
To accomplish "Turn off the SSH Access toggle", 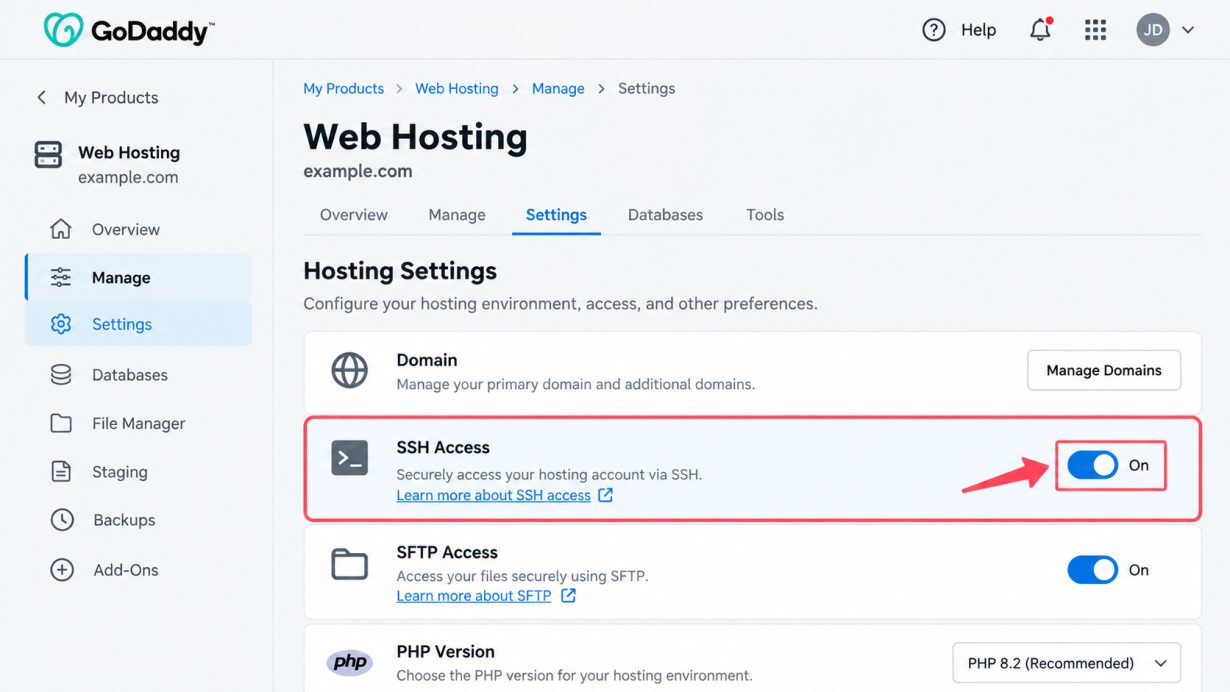I will 1092,465.
